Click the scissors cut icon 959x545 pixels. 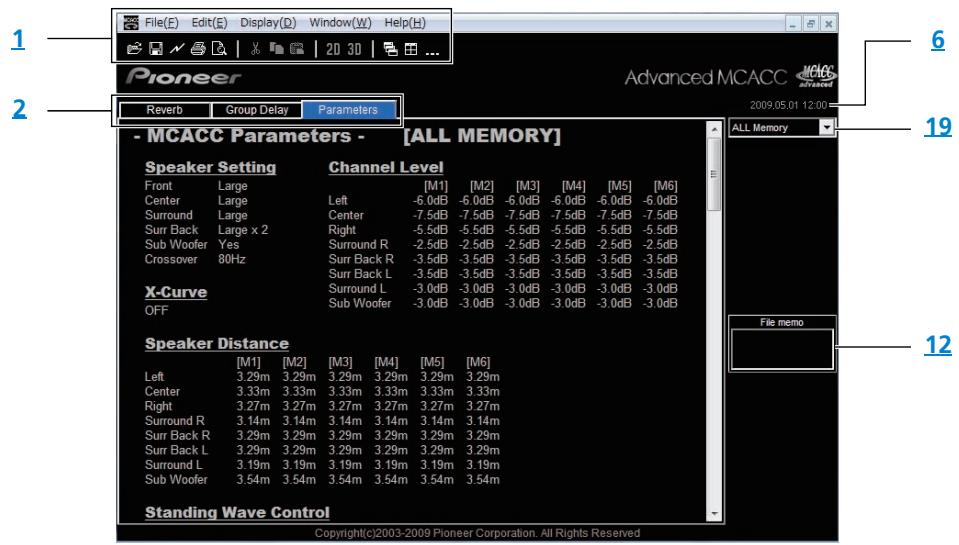(x=255, y=48)
